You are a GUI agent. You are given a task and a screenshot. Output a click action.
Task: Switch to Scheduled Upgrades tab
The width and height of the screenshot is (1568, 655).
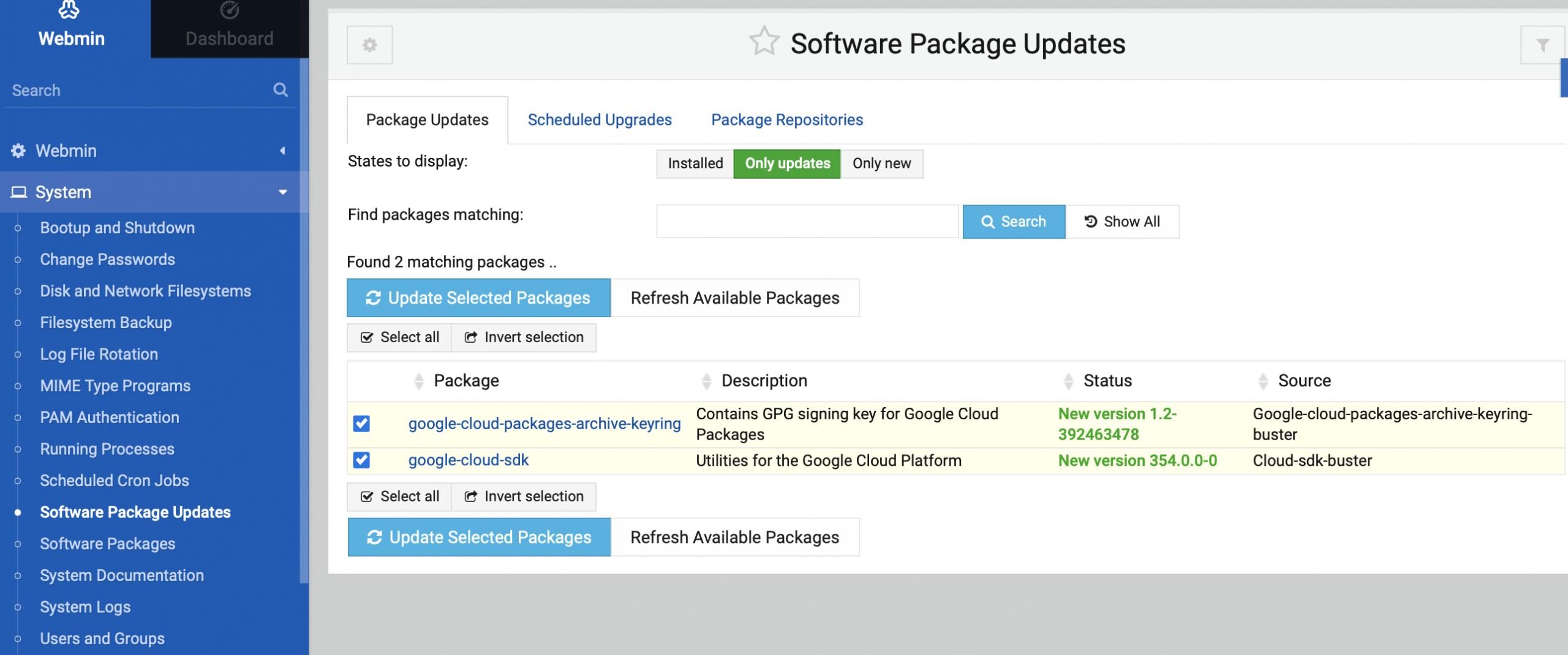pyautogui.click(x=600, y=120)
